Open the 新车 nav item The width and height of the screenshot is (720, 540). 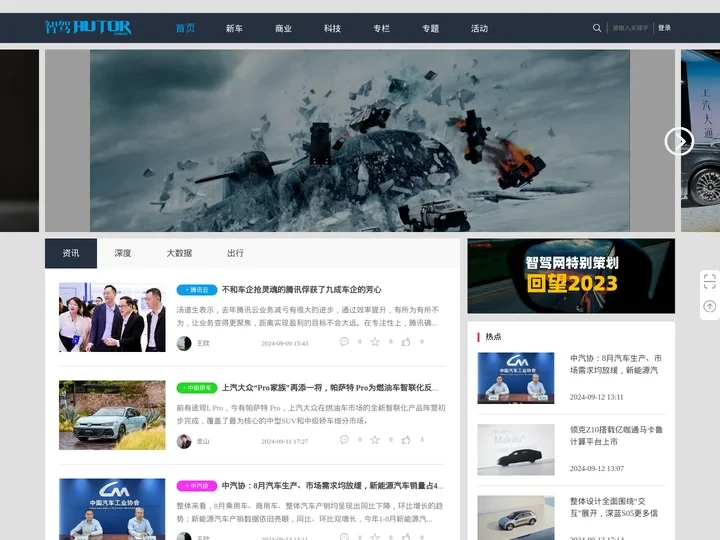(234, 28)
